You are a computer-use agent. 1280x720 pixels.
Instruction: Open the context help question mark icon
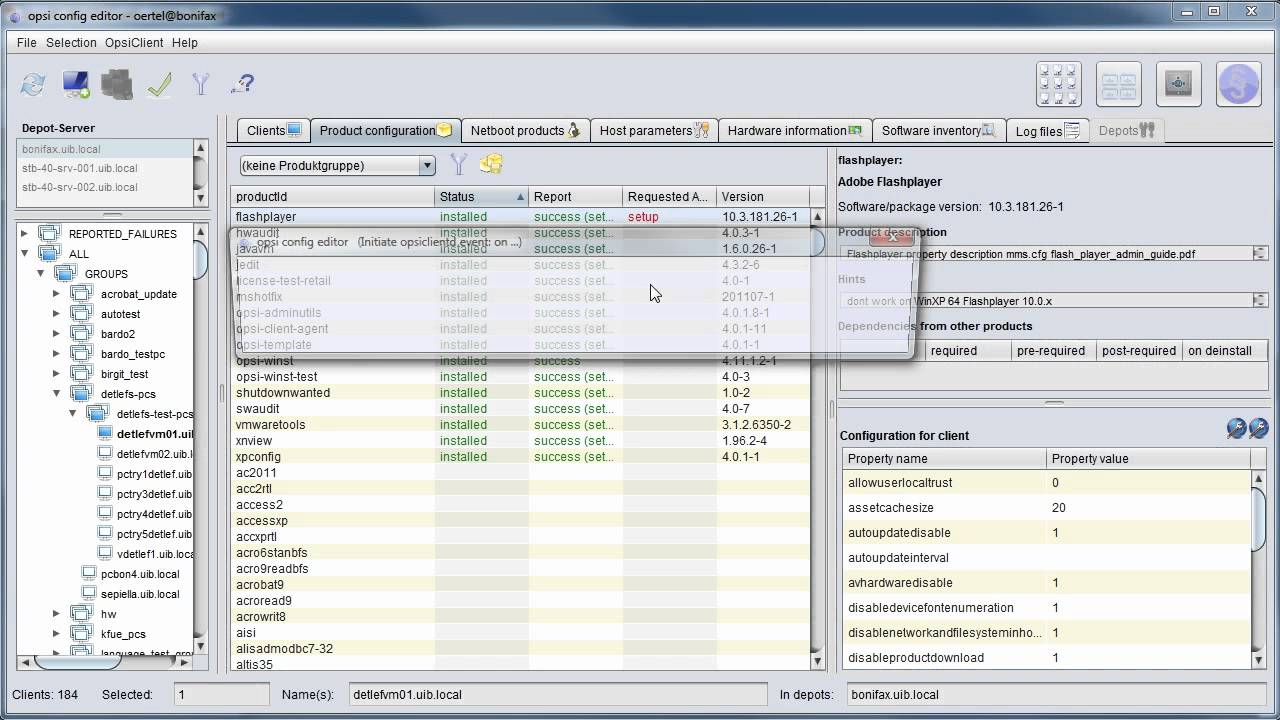tap(242, 85)
